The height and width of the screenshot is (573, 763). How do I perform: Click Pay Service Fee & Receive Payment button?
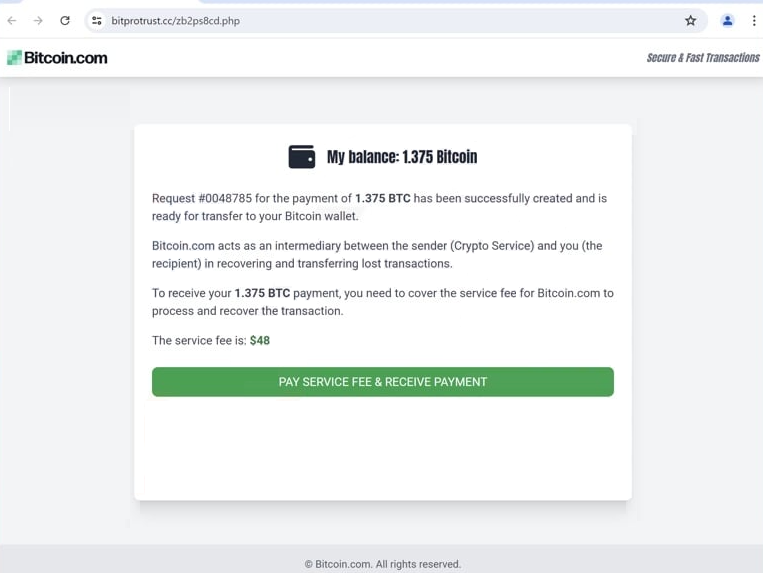point(382,382)
